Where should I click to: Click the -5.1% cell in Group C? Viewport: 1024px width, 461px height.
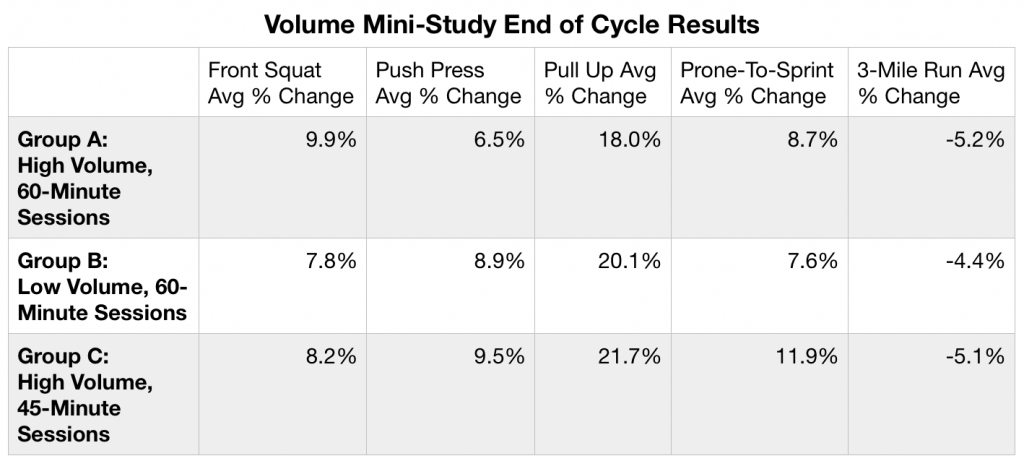coord(976,358)
